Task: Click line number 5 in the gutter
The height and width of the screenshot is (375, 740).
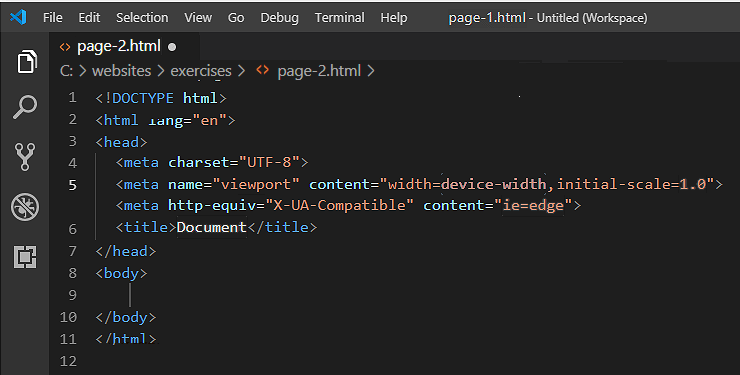Action: coord(72,185)
